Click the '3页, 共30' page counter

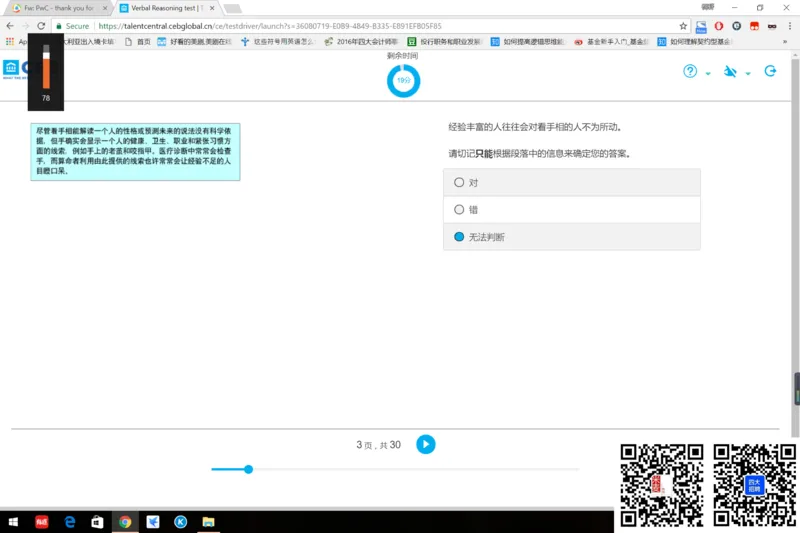[379, 445]
